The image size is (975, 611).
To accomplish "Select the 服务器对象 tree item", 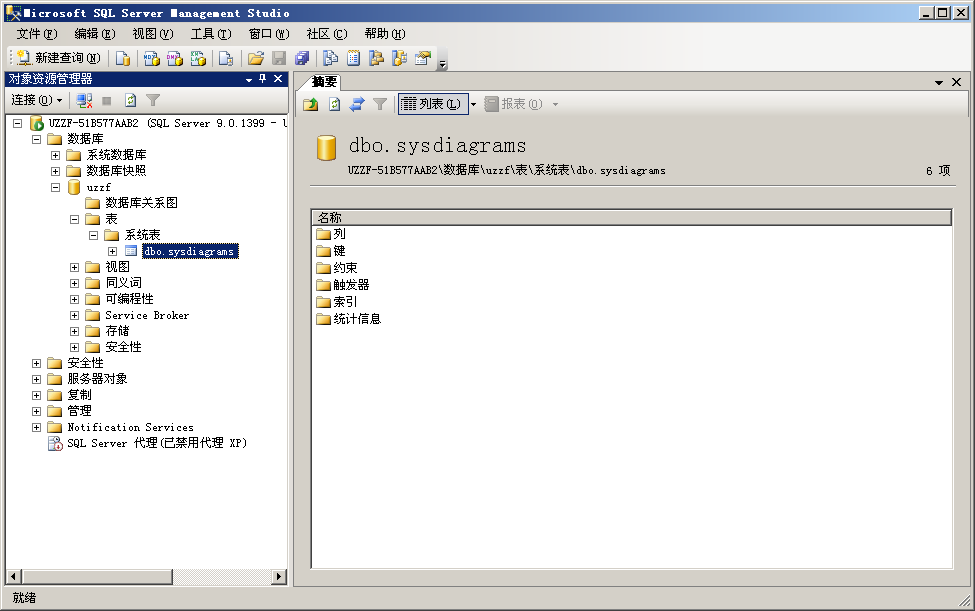I will pos(97,379).
